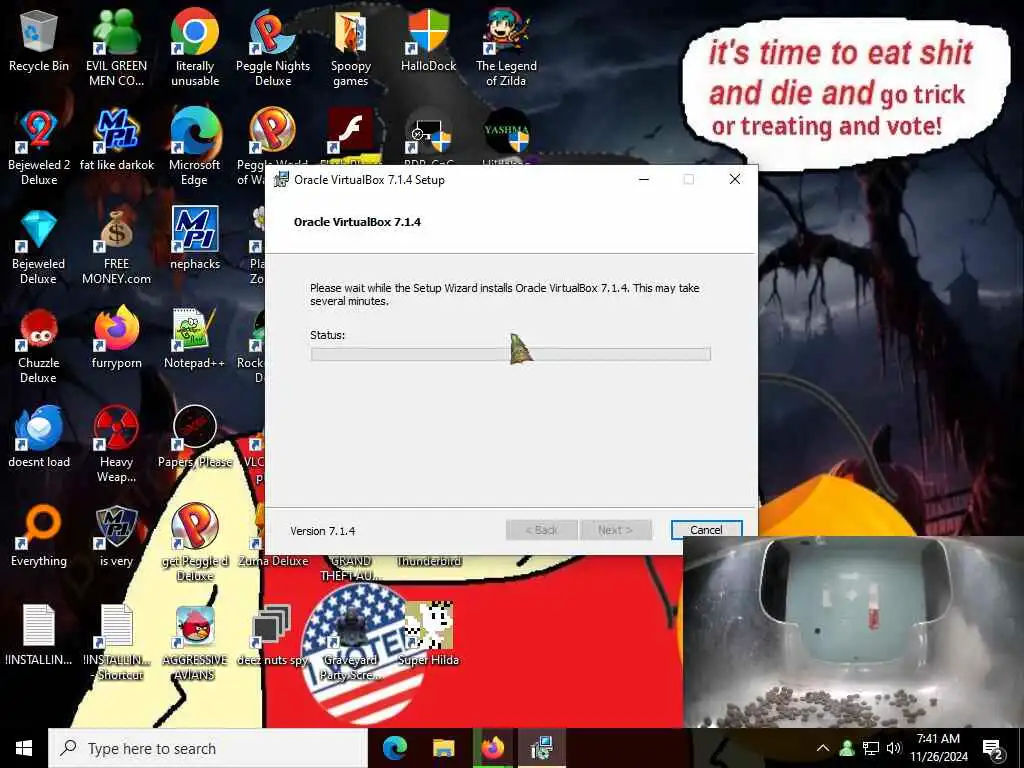Select the Super Hilda desktop icon
This screenshot has height=768, width=1024.
[428, 633]
